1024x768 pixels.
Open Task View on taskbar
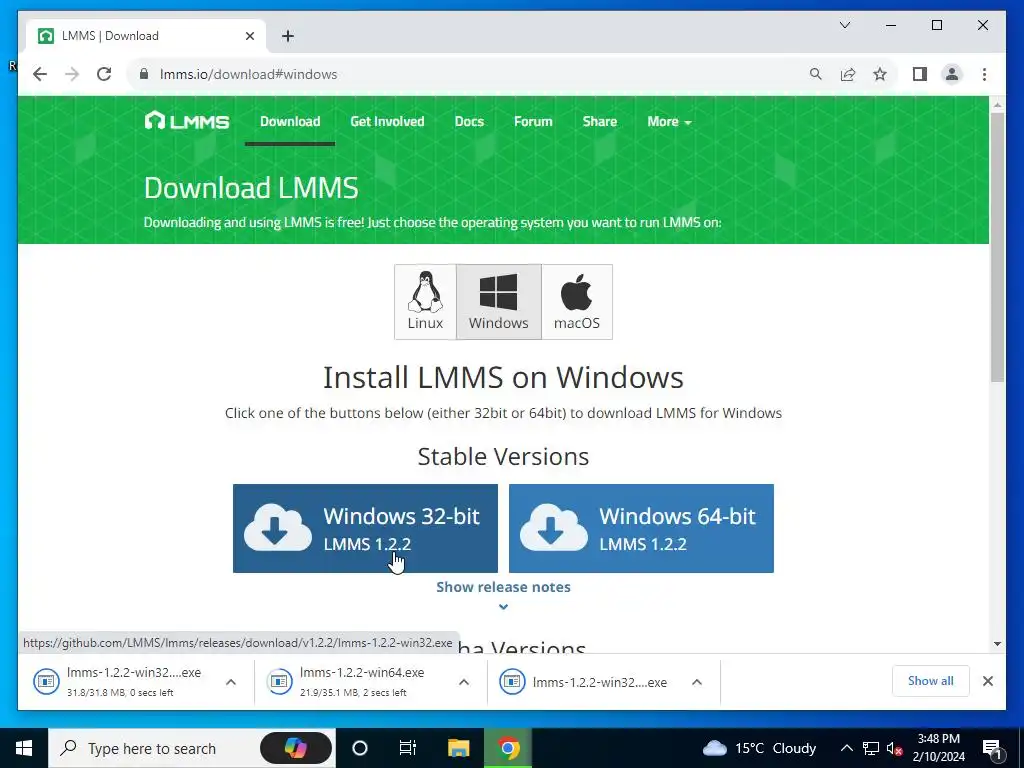coord(408,748)
